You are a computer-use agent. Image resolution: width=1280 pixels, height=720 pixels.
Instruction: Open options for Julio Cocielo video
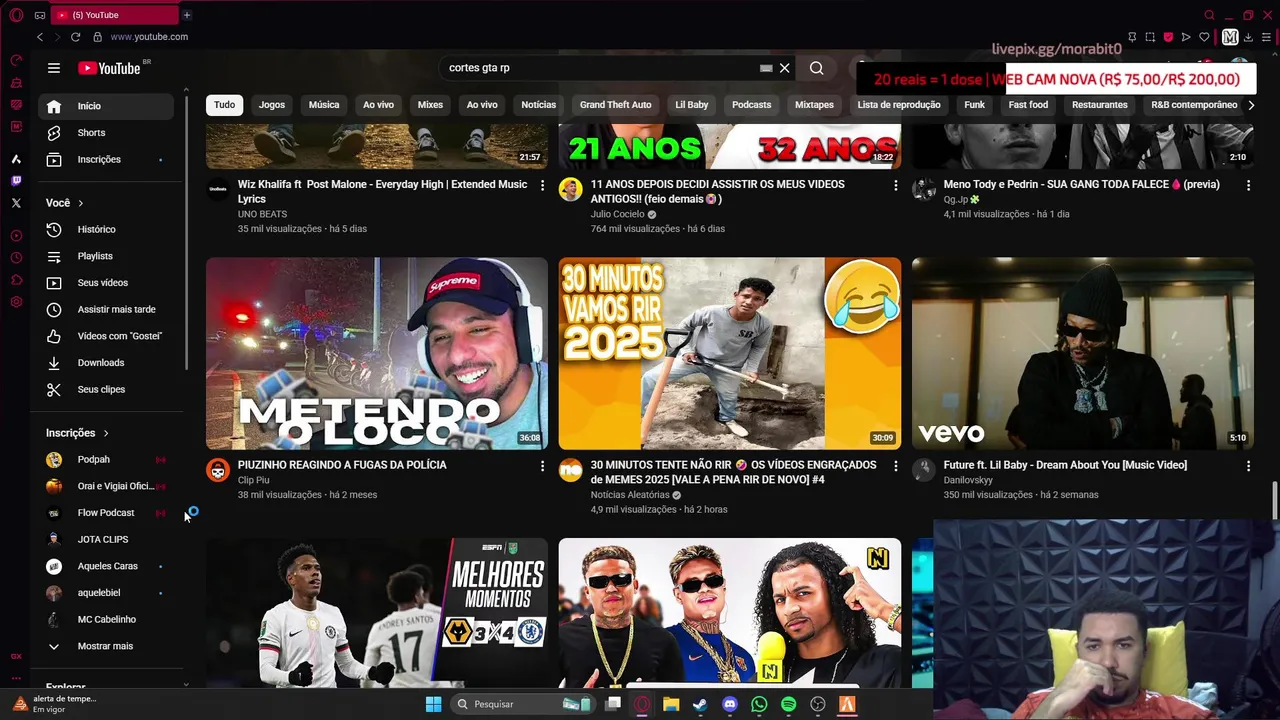tap(896, 185)
